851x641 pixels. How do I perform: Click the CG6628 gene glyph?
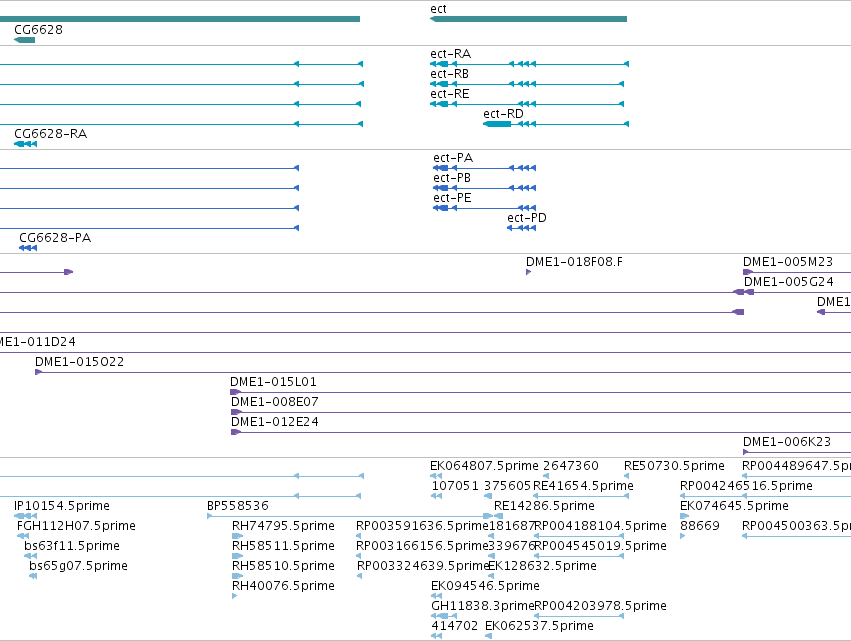coord(24,40)
